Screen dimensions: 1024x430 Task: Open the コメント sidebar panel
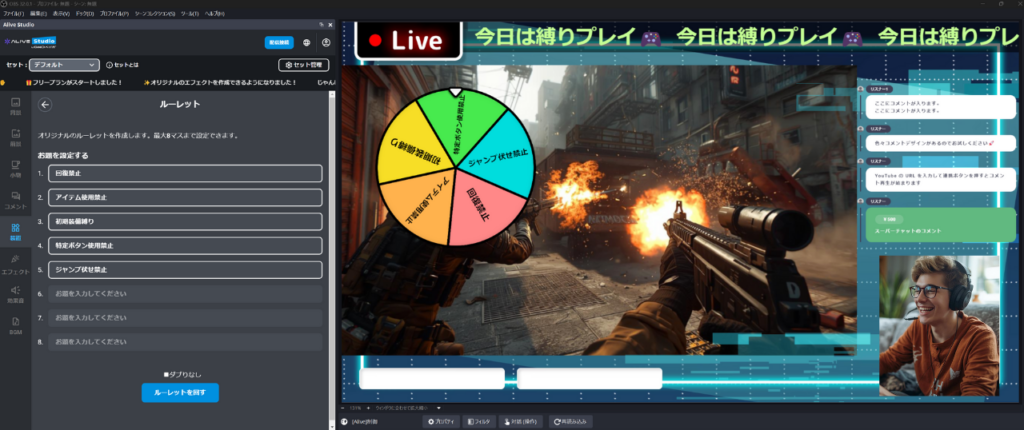coord(15,199)
